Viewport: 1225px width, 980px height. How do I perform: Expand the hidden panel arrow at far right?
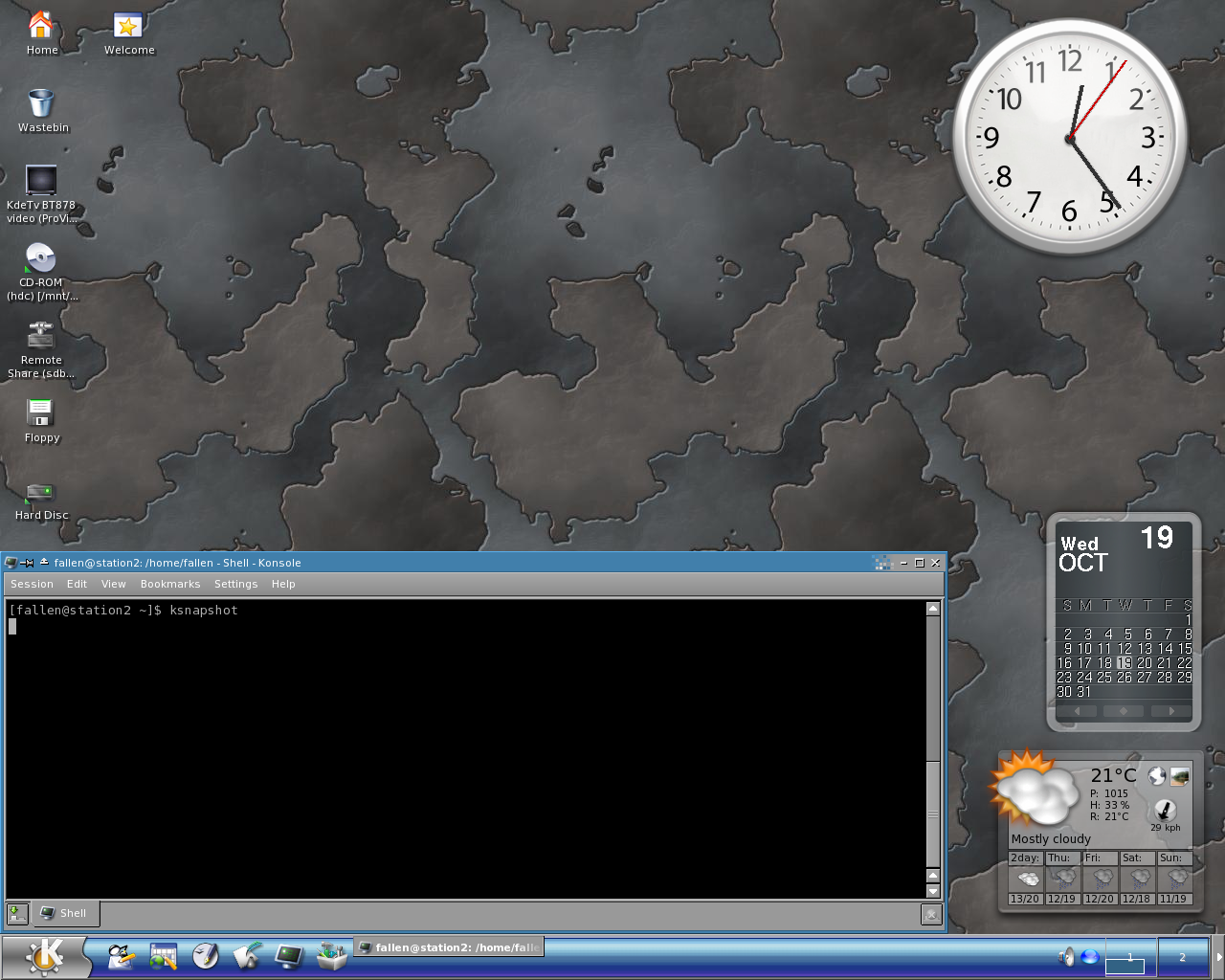pyautogui.click(x=1218, y=956)
